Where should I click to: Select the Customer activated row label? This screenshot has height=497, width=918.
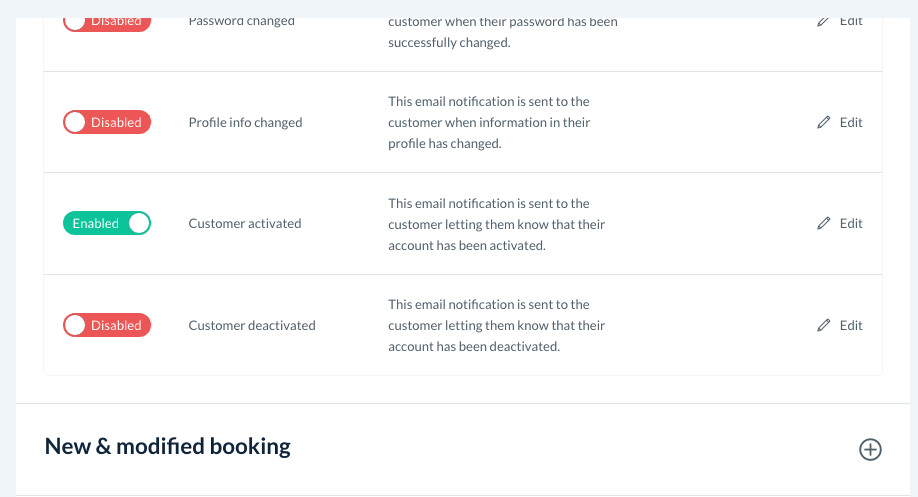[x=245, y=224]
